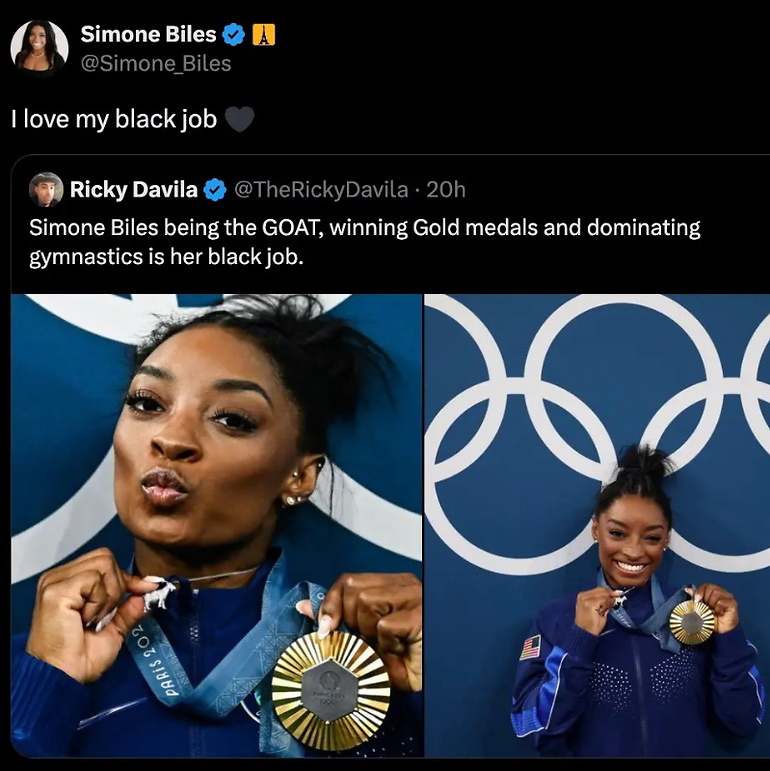
Task: Open right photo with Olympic rings
Action: click(x=597, y=525)
